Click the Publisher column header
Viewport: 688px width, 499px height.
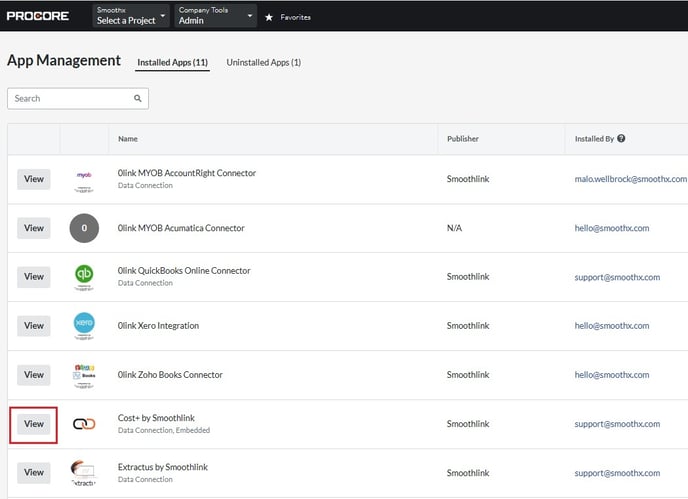pyautogui.click(x=463, y=139)
